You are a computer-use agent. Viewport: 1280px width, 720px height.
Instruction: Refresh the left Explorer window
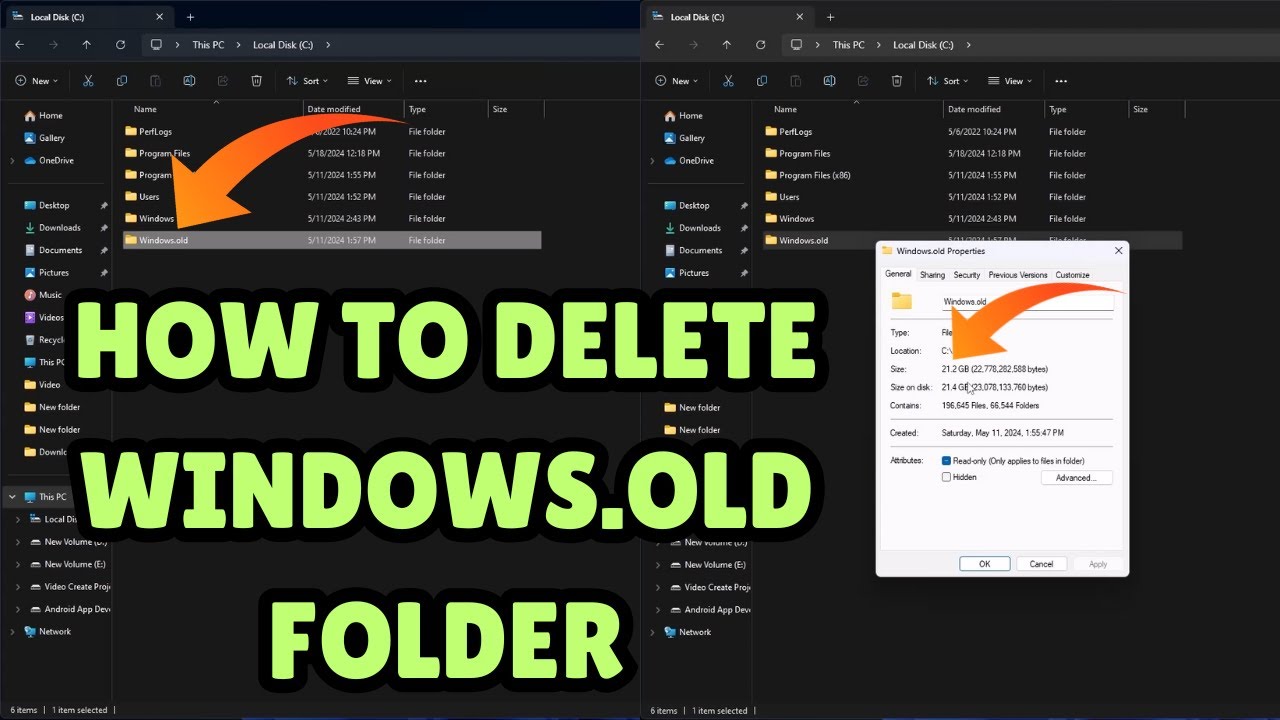(121, 45)
